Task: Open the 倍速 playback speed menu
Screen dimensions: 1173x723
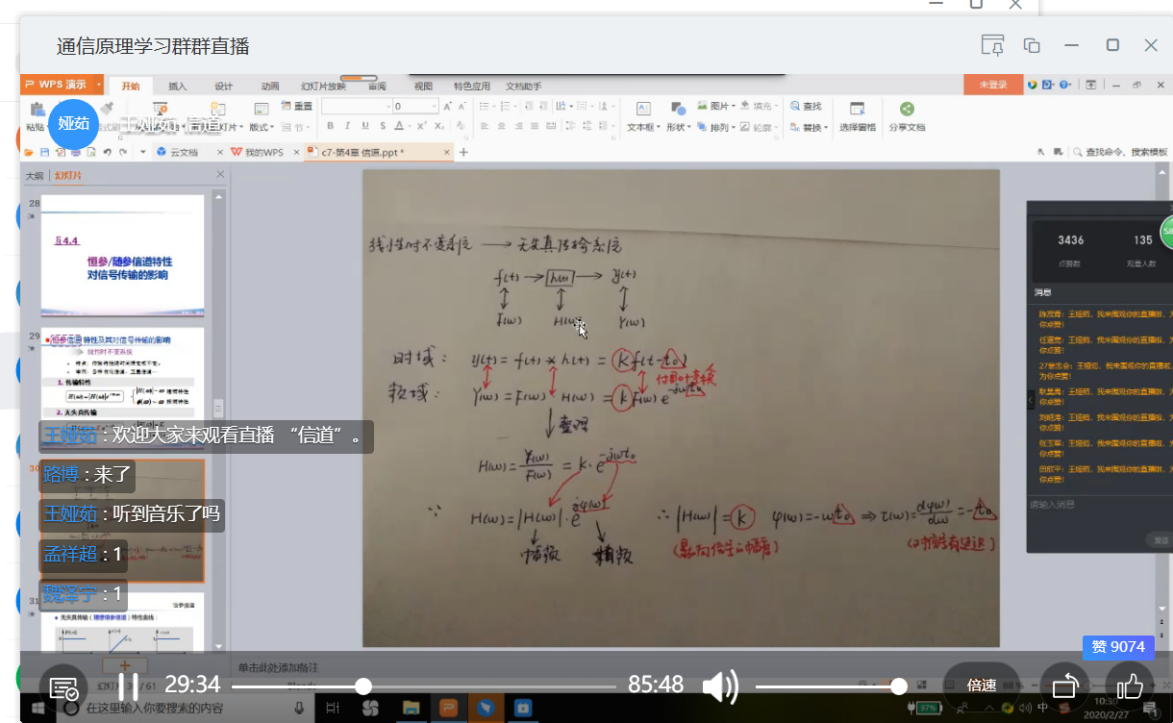Action: (981, 686)
